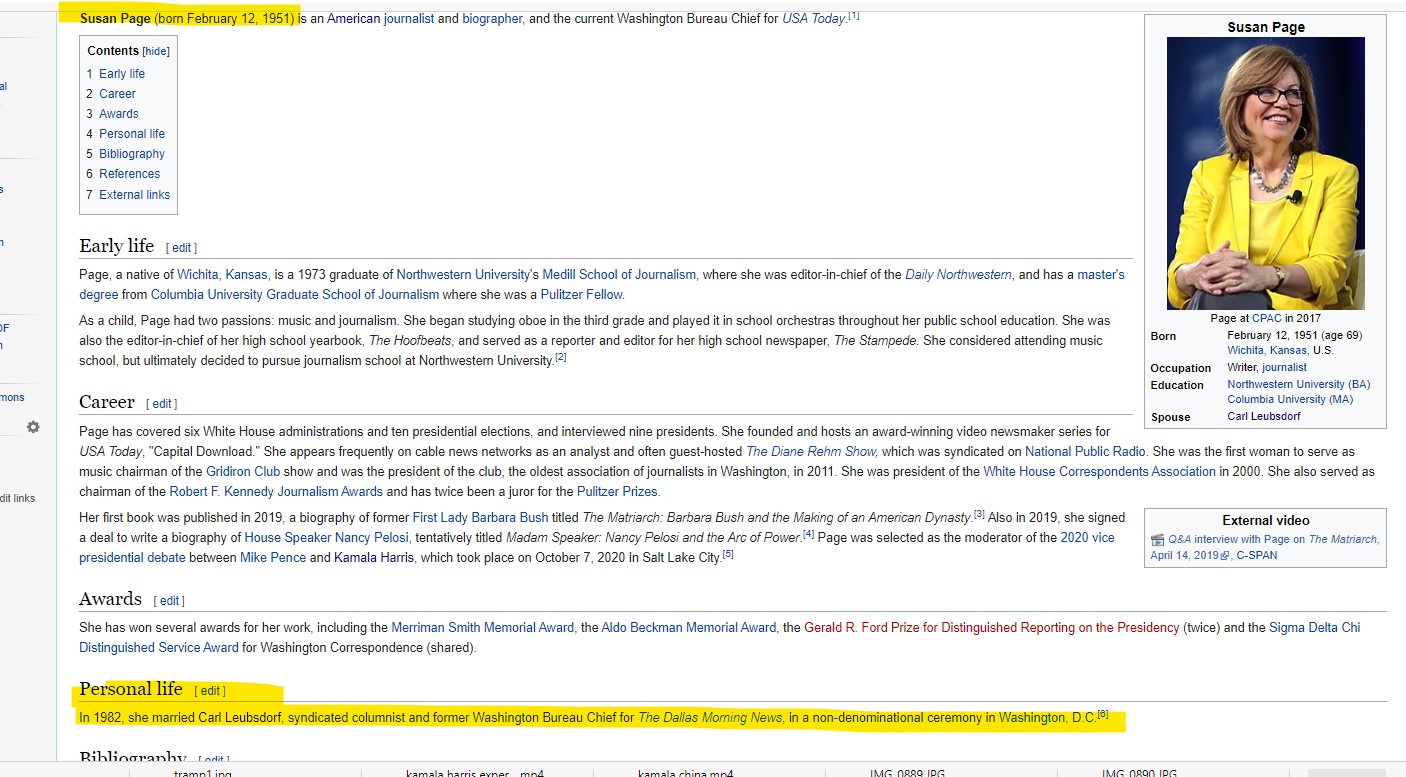The height and width of the screenshot is (777, 1406).
Task: Click Susan Page's photo in the infobox
Action: click(1265, 173)
